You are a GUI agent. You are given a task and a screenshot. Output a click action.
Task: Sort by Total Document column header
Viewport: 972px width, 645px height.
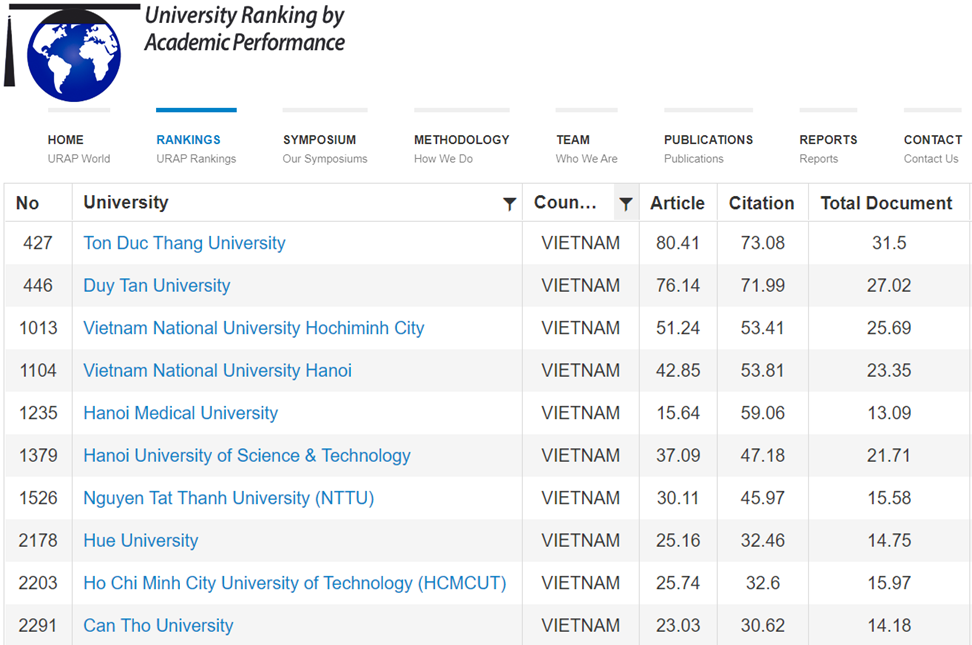tap(886, 203)
